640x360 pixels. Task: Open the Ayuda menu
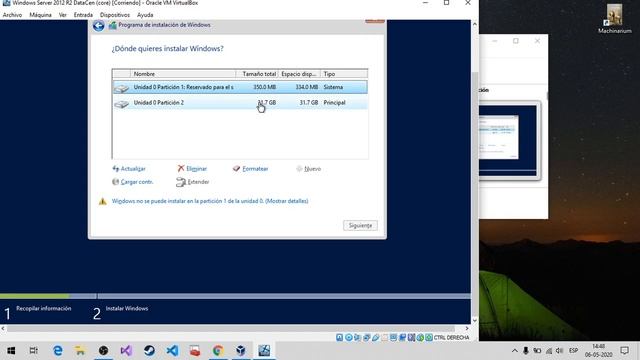(x=145, y=15)
